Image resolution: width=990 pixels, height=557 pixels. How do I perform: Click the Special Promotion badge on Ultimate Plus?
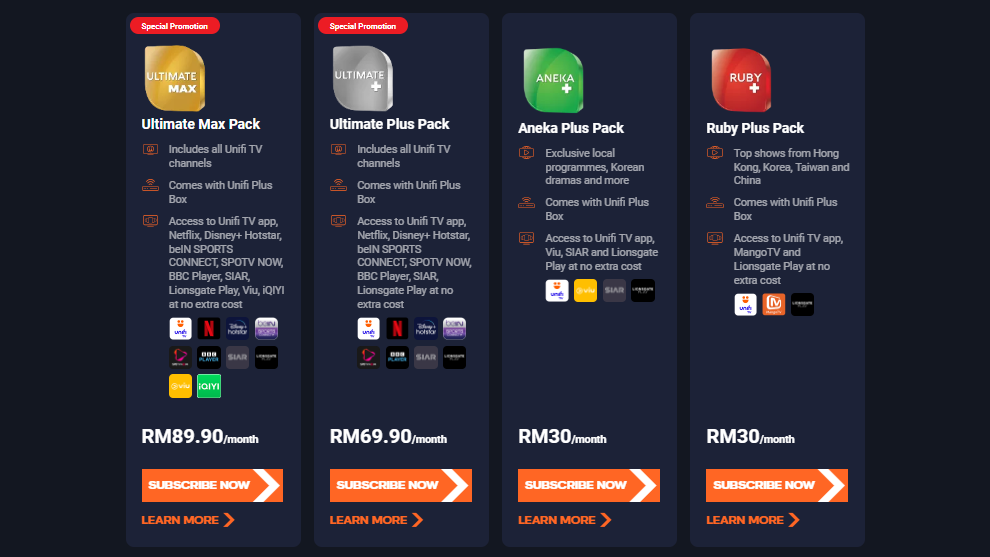[x=362, y=26]
